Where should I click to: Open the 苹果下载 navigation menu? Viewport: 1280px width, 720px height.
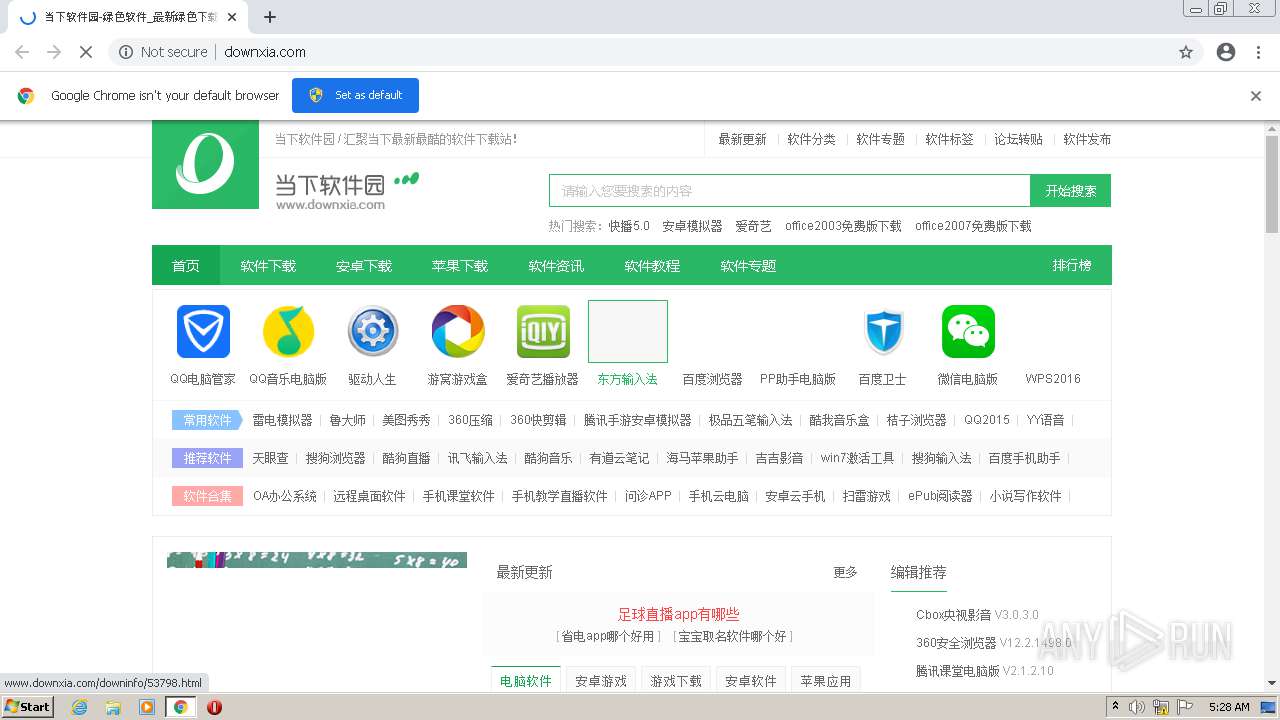[x=460, y=266]
